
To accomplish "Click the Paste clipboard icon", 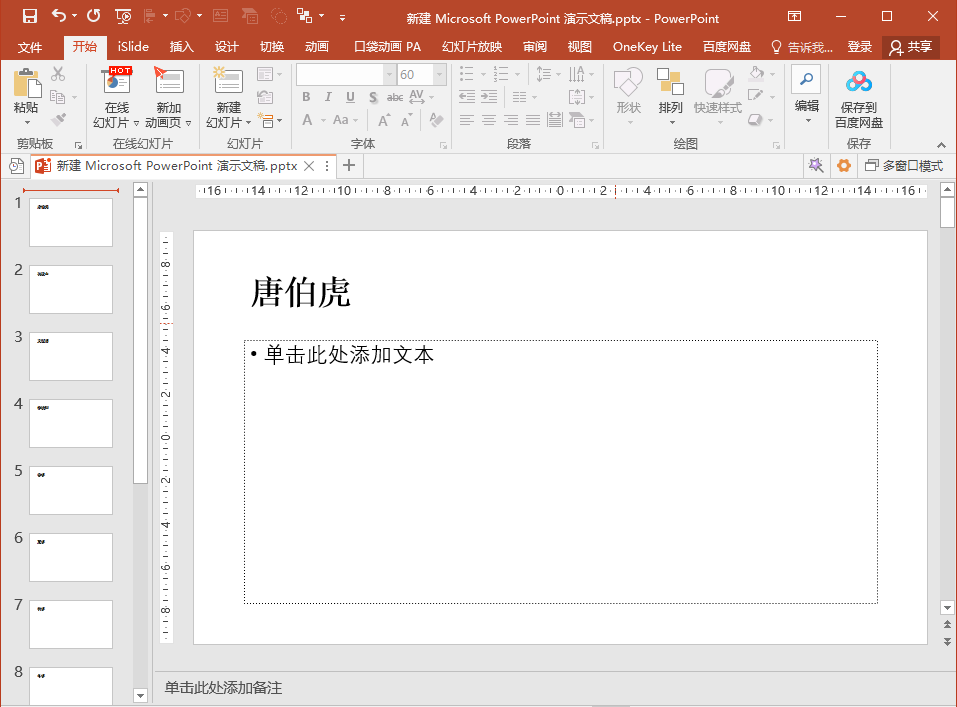I will point(27,85).
